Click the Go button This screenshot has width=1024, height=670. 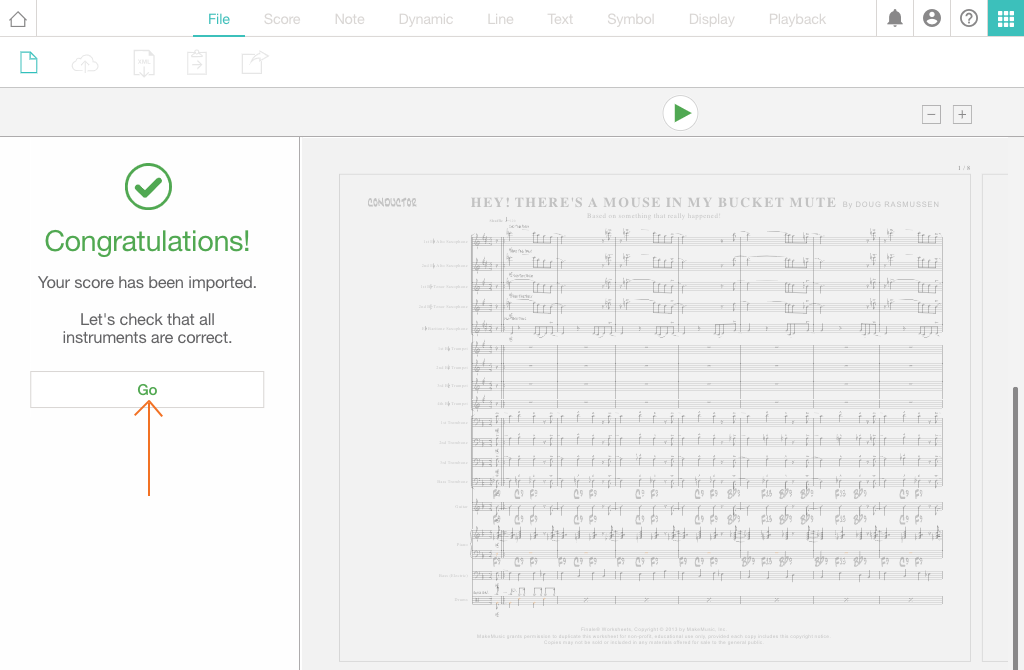[147, 389]
